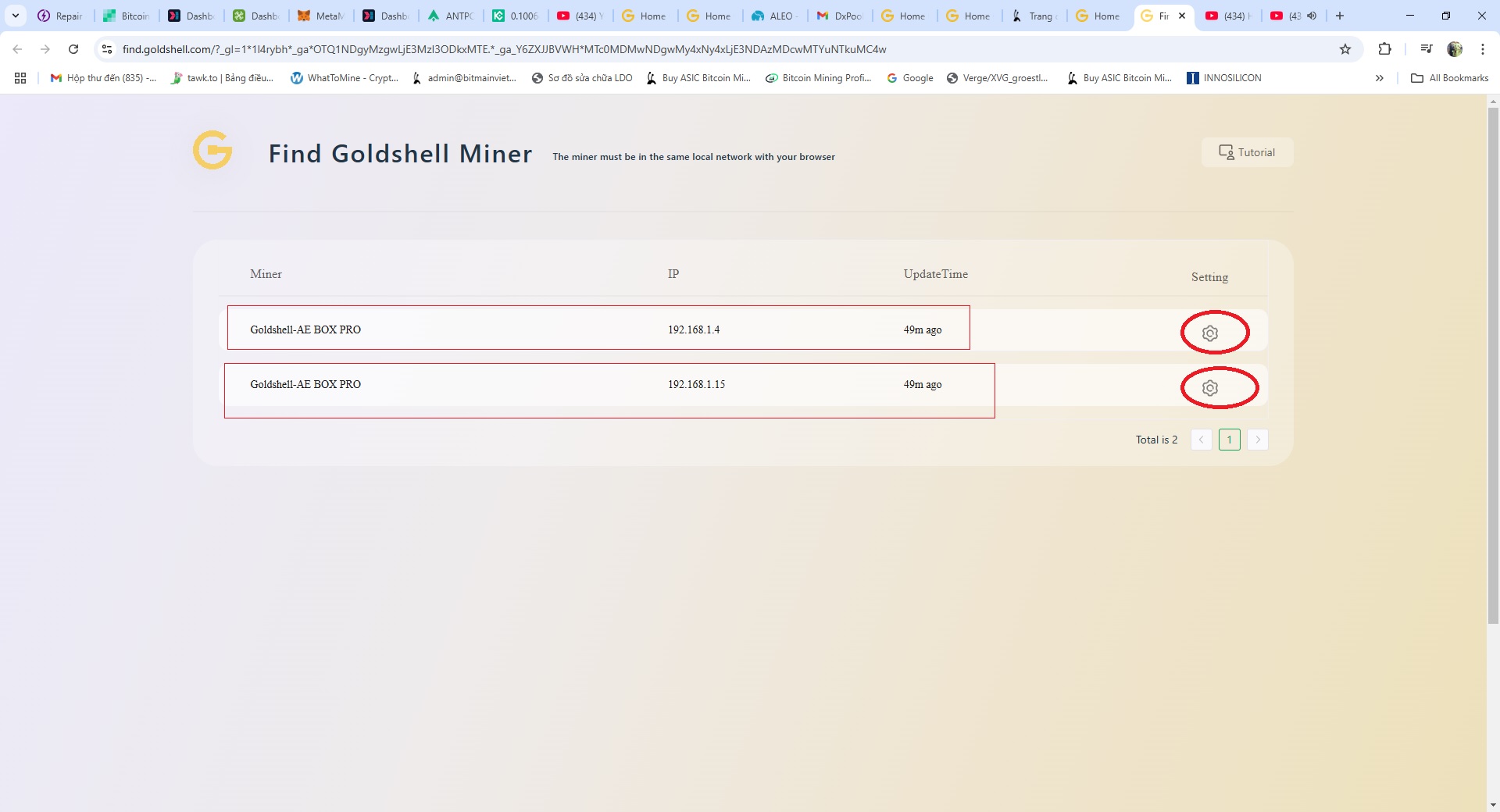
Task: Open settings gear for miner 192.168.1.4
Action: pos(1209,333)
